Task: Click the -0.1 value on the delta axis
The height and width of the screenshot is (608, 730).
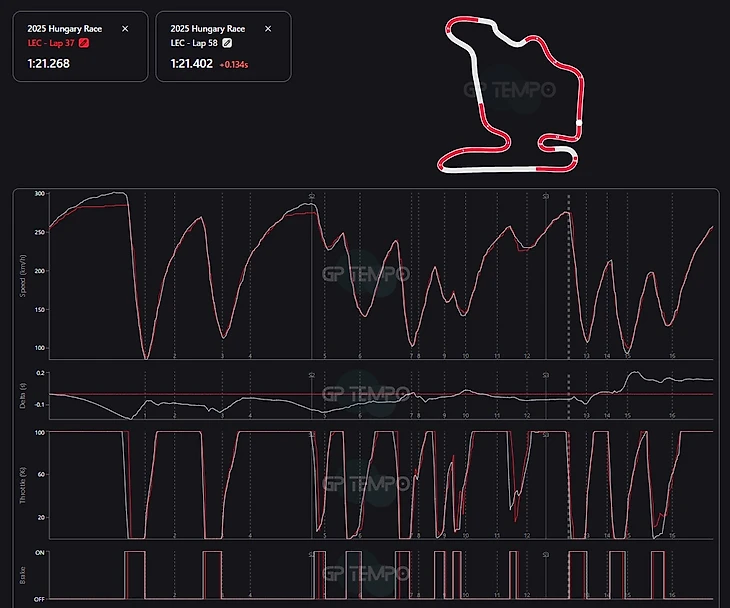Action: coord(40,405)
